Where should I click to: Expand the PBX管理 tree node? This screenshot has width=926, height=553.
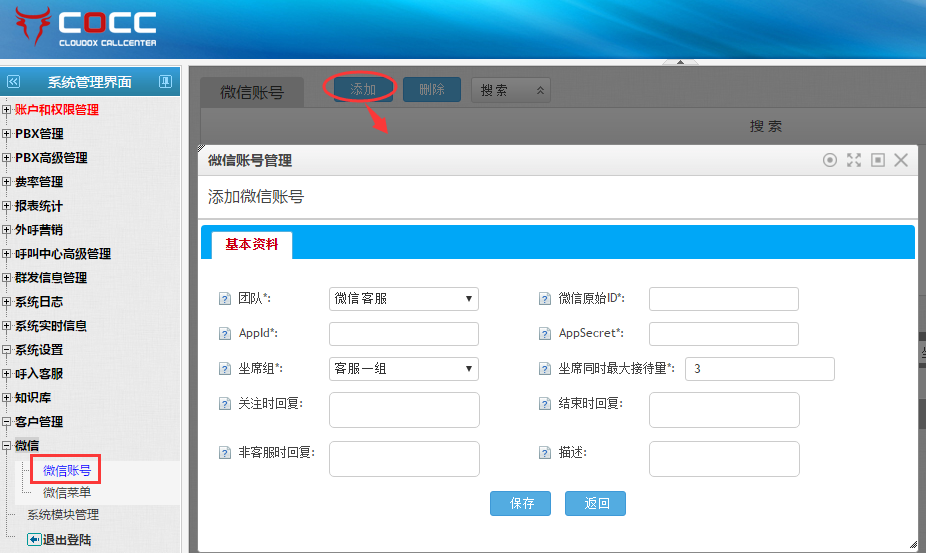tap(7, 134)
